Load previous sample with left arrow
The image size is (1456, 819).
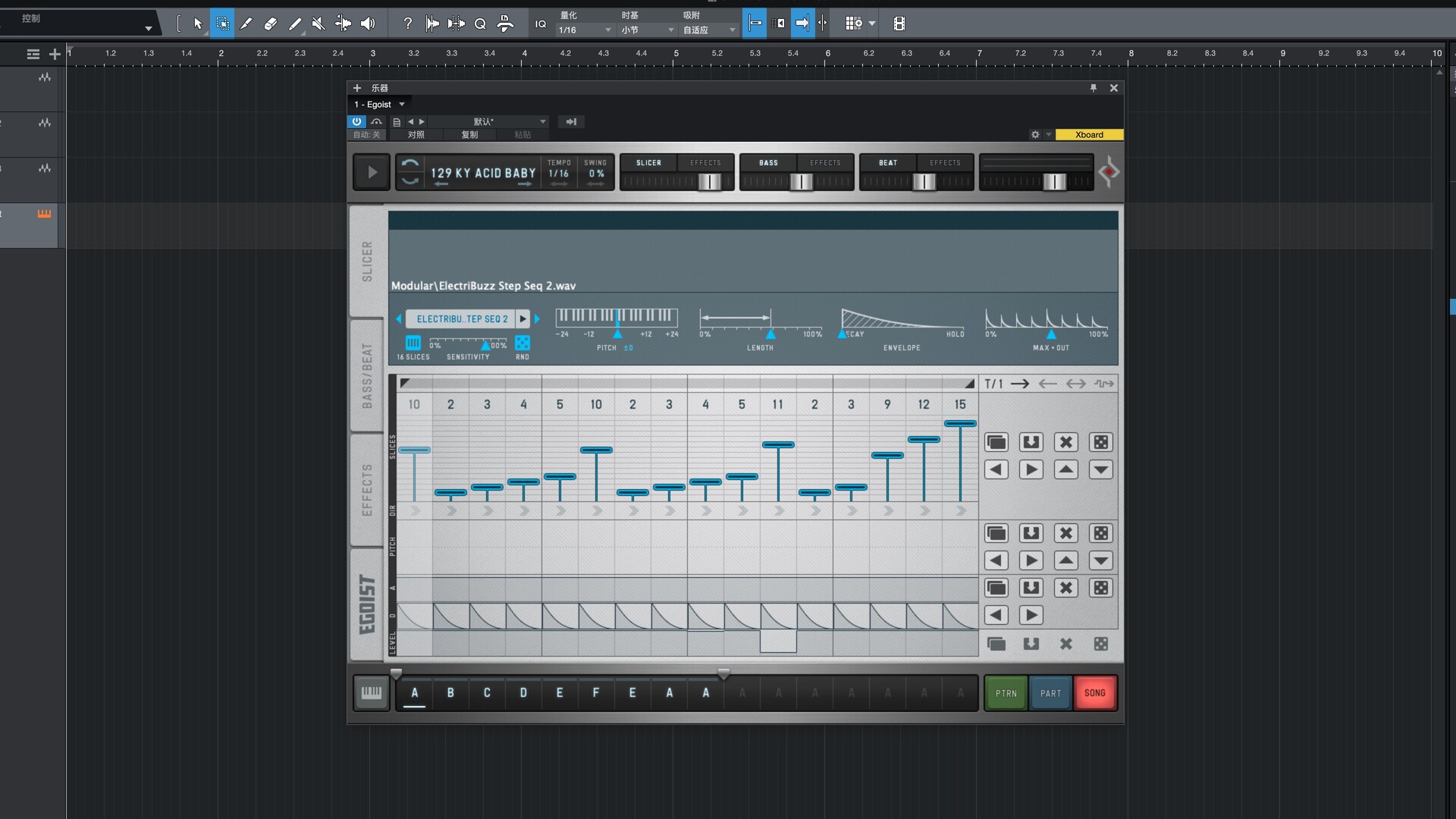tap(399, 318)
